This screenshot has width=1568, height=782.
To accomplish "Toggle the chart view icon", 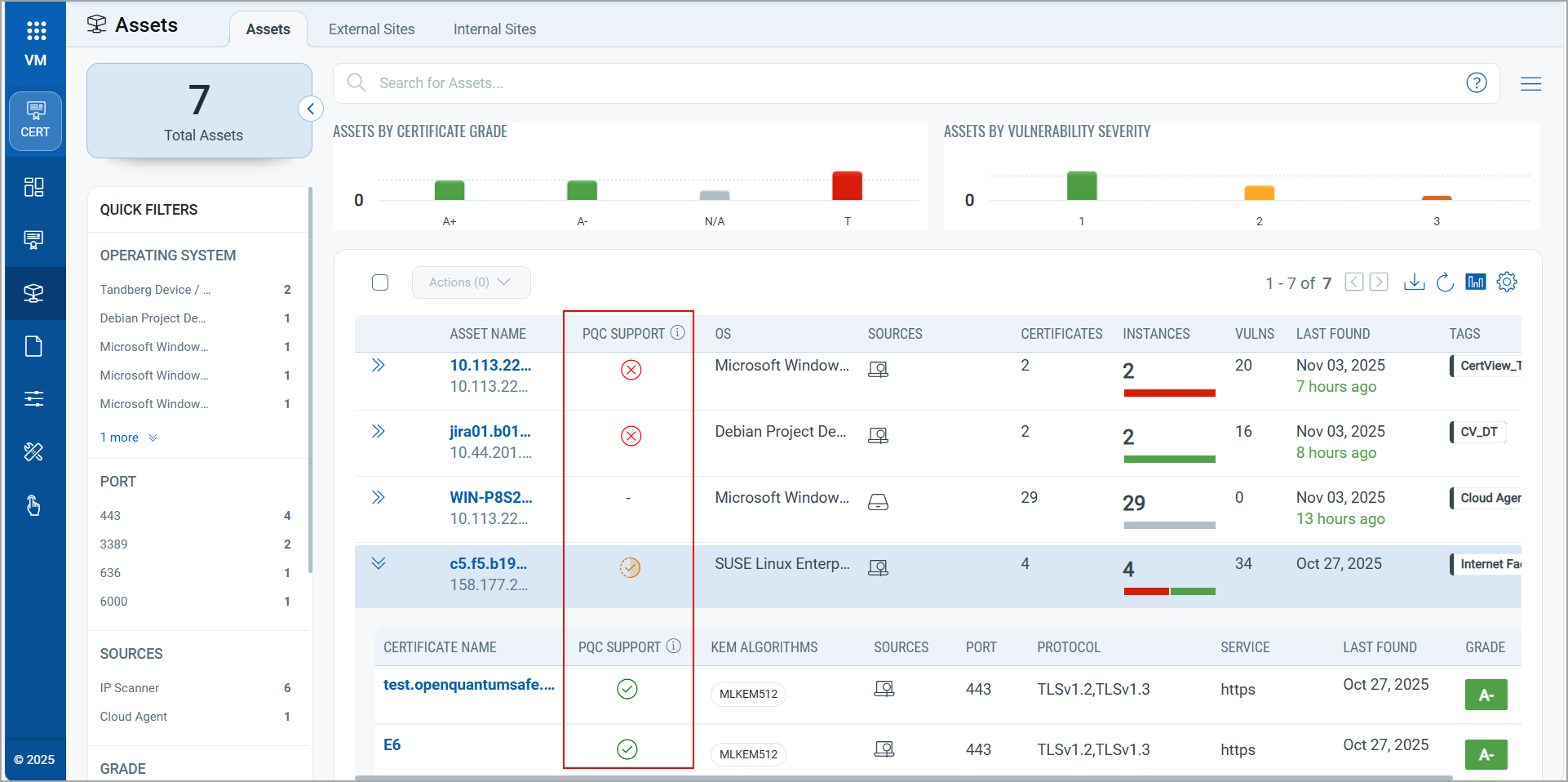I will click(x=1476, y=282).
